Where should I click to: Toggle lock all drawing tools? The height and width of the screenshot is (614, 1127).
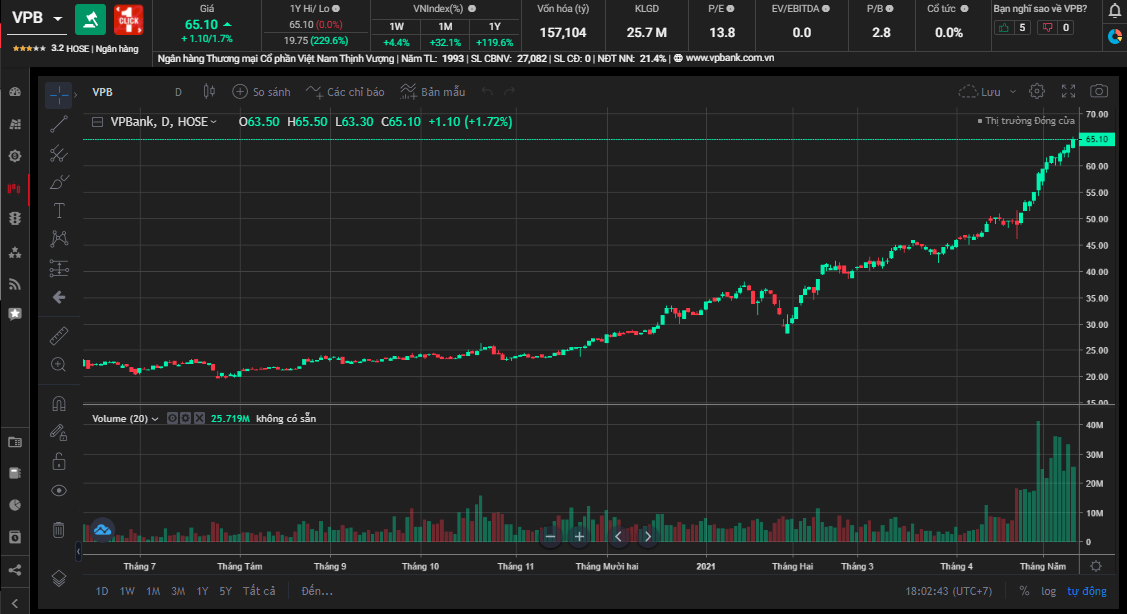point(59,461)
